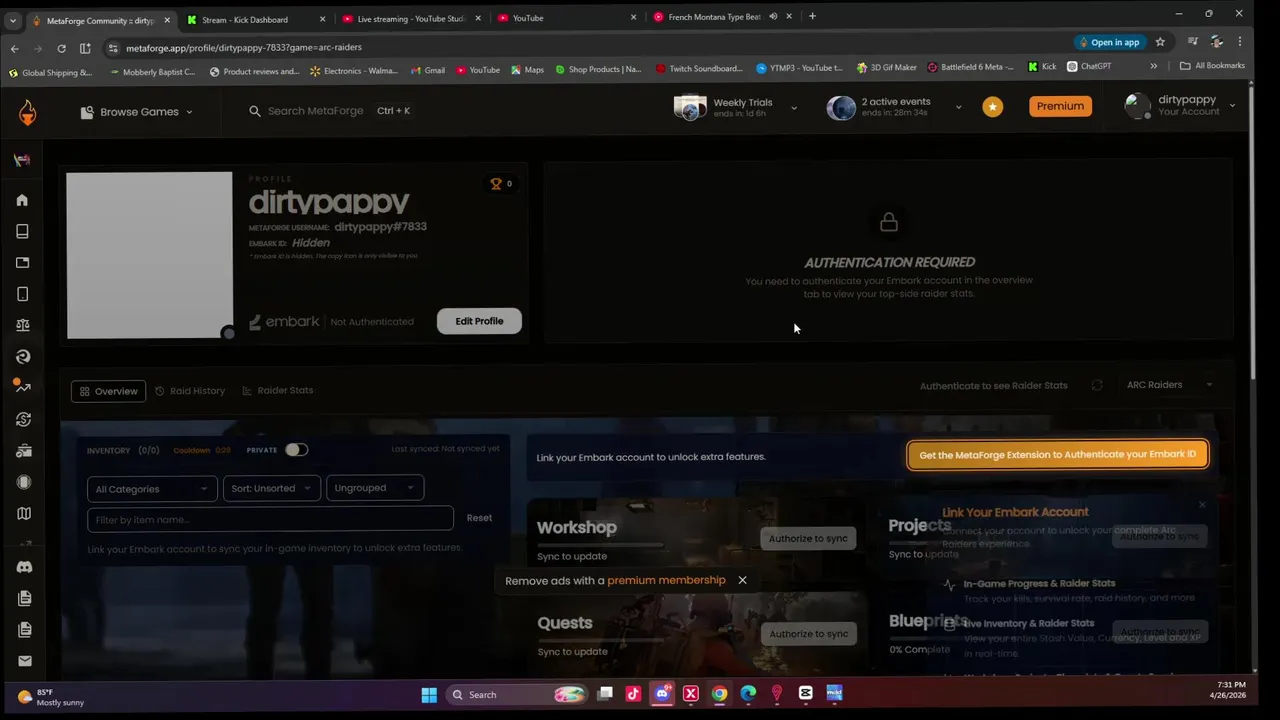The height and width of the screenshot is (720, 1280).
Task: Mute the French Montana tab audio icon
Action: (x=772, y=17)
